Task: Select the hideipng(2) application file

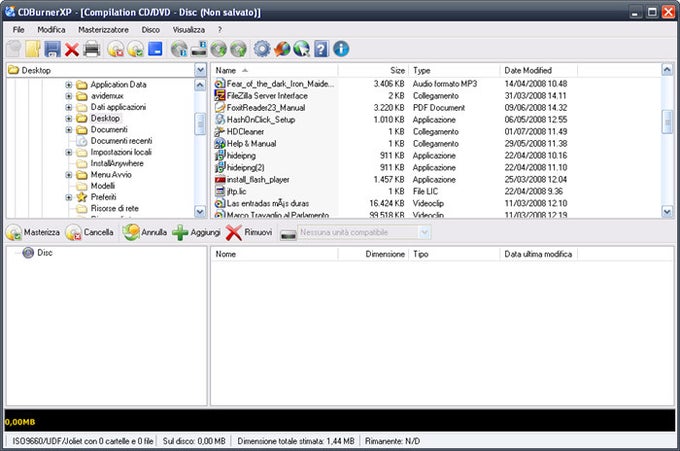Action: click(245, 167)
